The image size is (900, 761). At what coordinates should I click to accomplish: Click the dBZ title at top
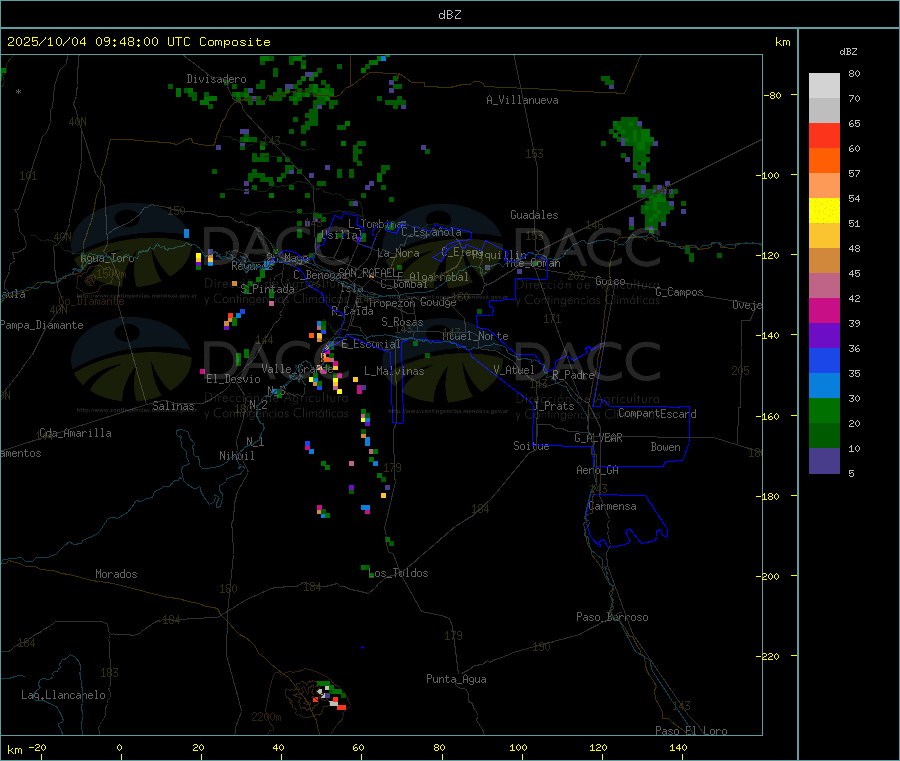tap(449, 15)
